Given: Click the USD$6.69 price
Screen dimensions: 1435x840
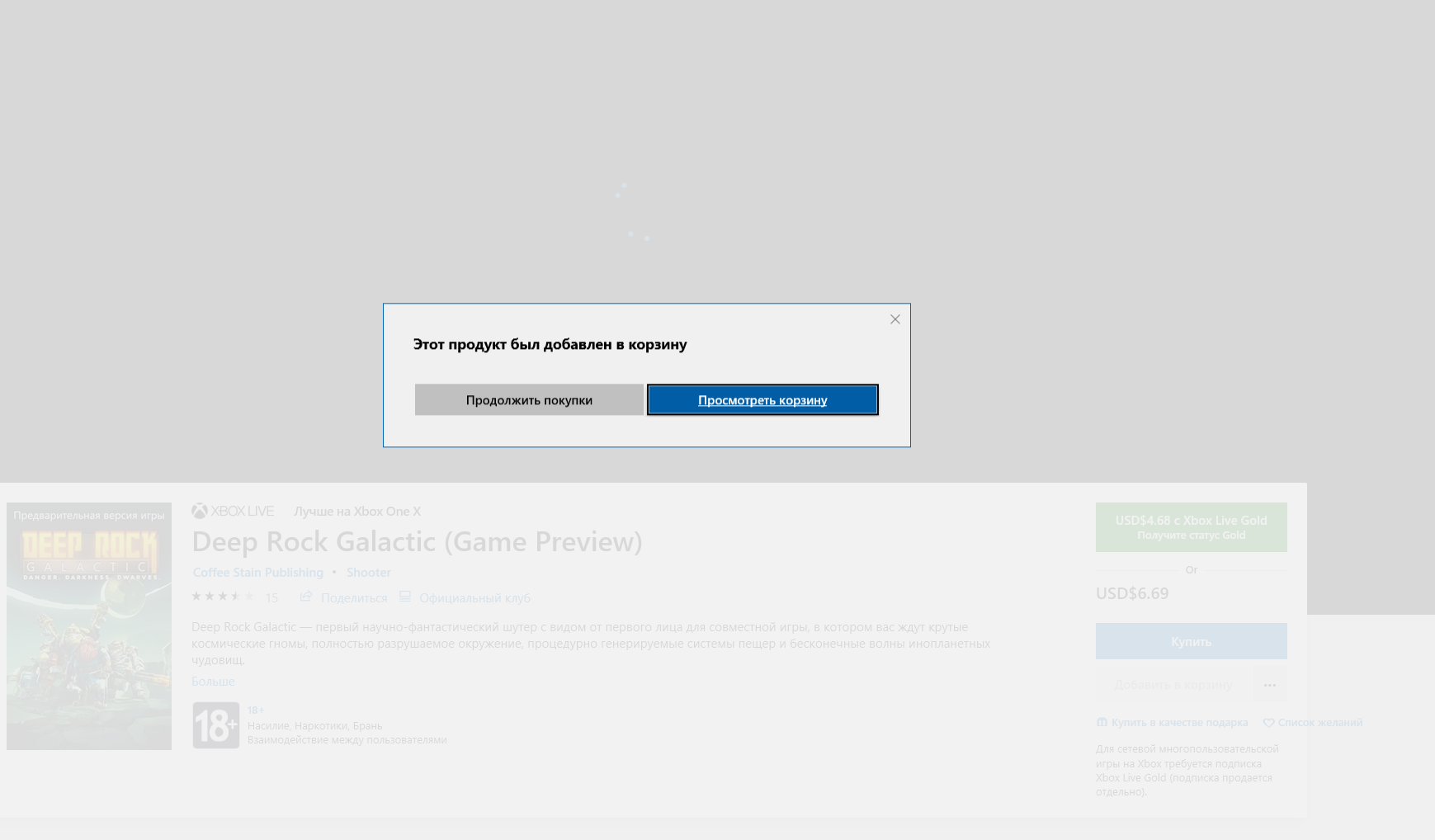Looking at the screenshot, I should point(1132,592).
